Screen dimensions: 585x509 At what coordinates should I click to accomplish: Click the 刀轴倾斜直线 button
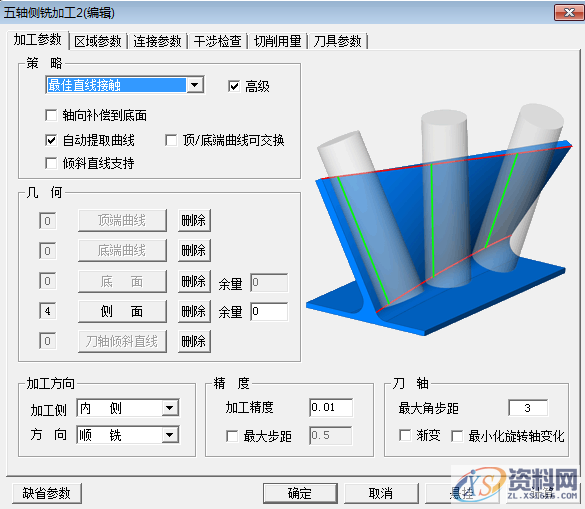122,341
